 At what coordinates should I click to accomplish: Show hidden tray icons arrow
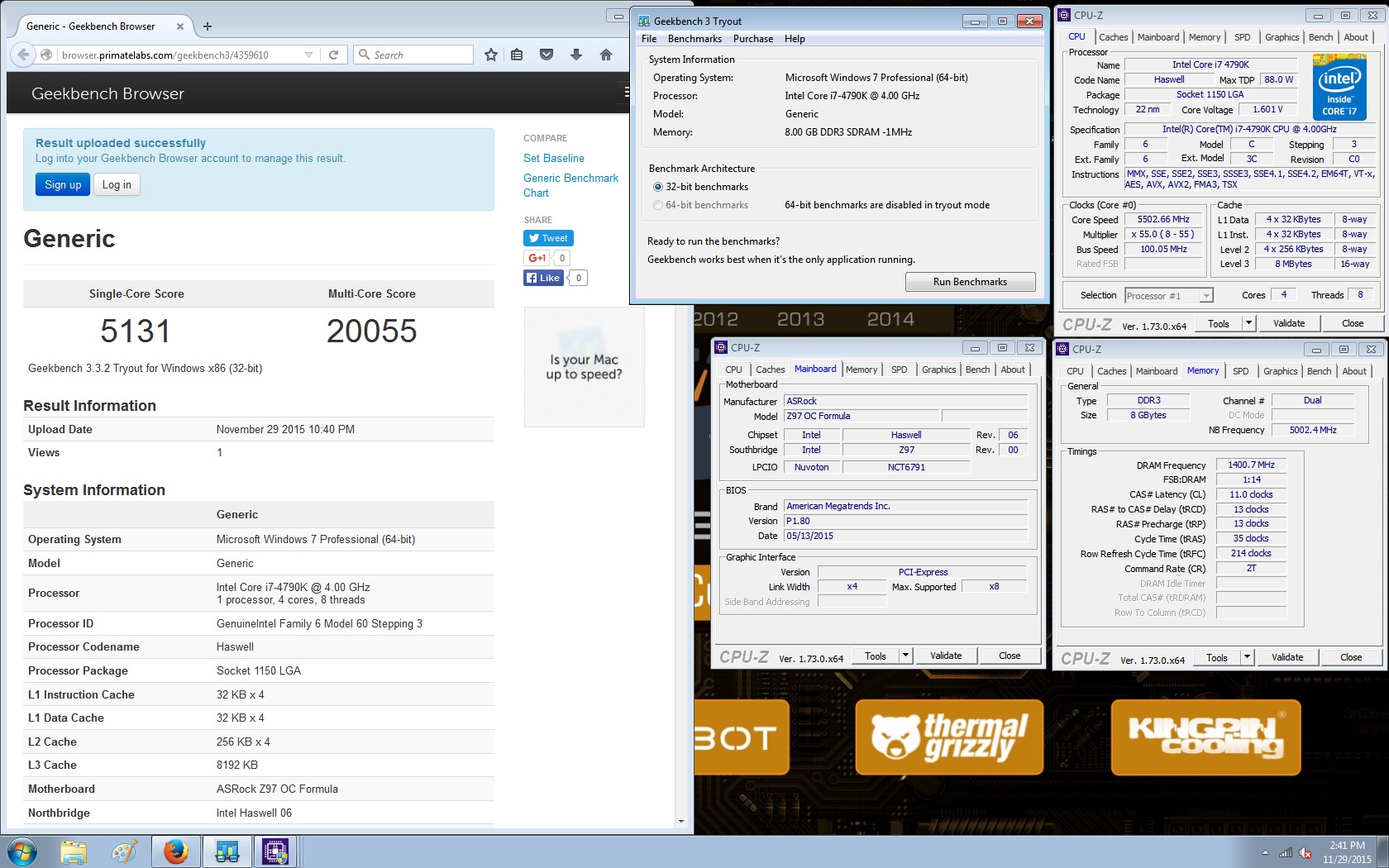(x=1265, y=852)
